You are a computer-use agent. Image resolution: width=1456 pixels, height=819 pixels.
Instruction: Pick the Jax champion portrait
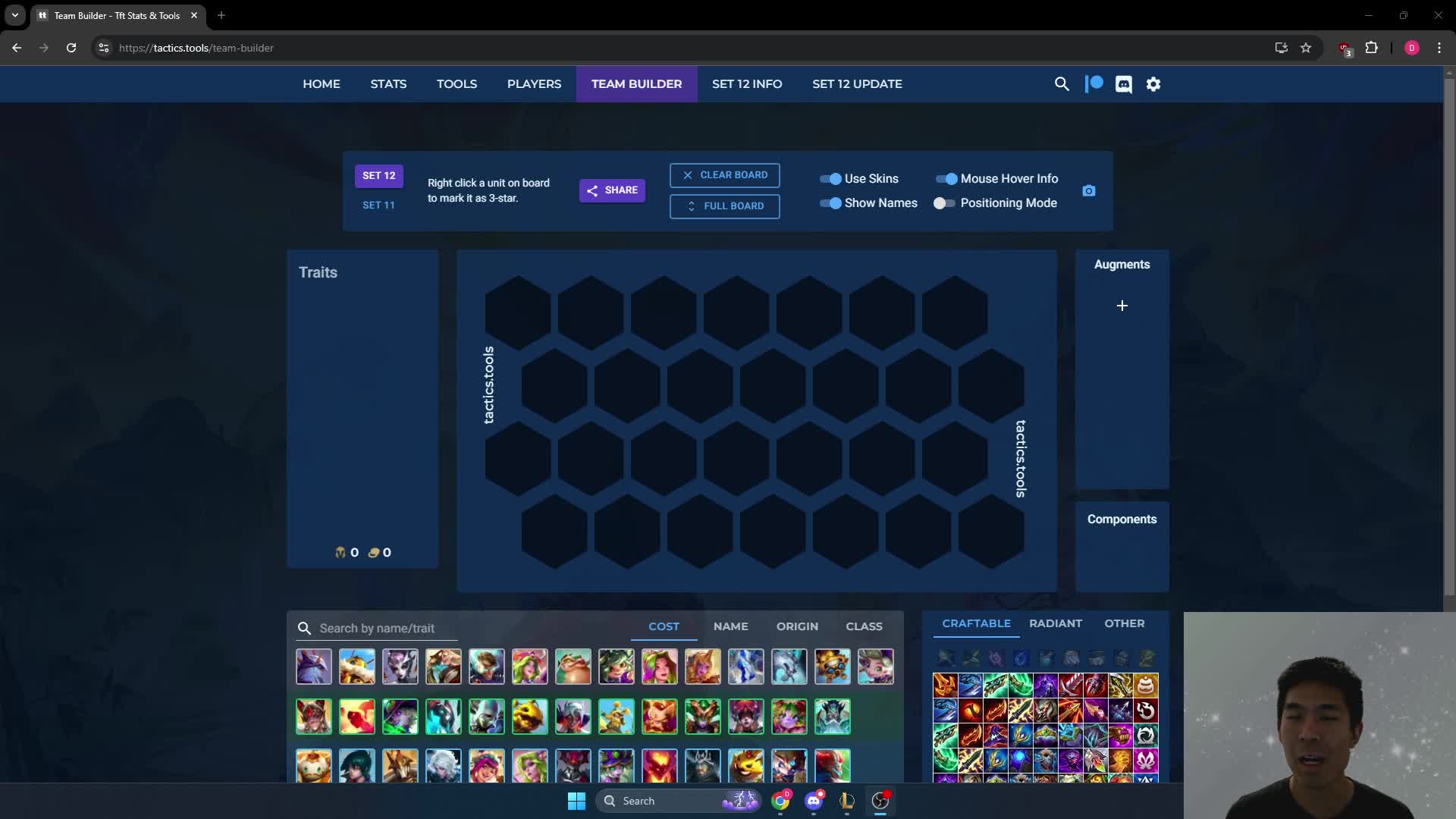coord(444,667)
